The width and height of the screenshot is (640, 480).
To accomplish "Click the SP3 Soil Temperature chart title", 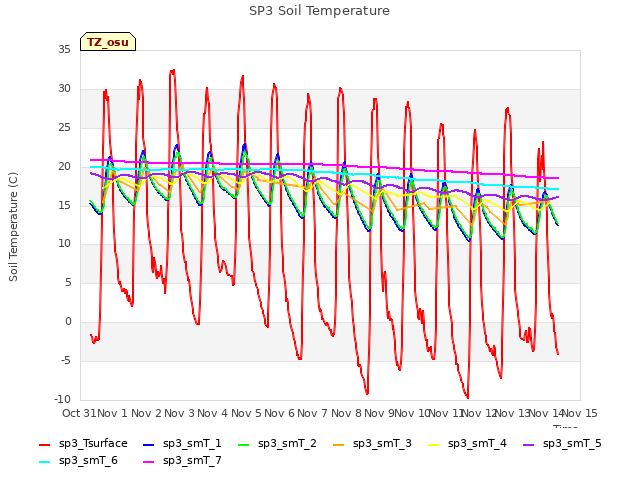I will [x=319, y=11].
